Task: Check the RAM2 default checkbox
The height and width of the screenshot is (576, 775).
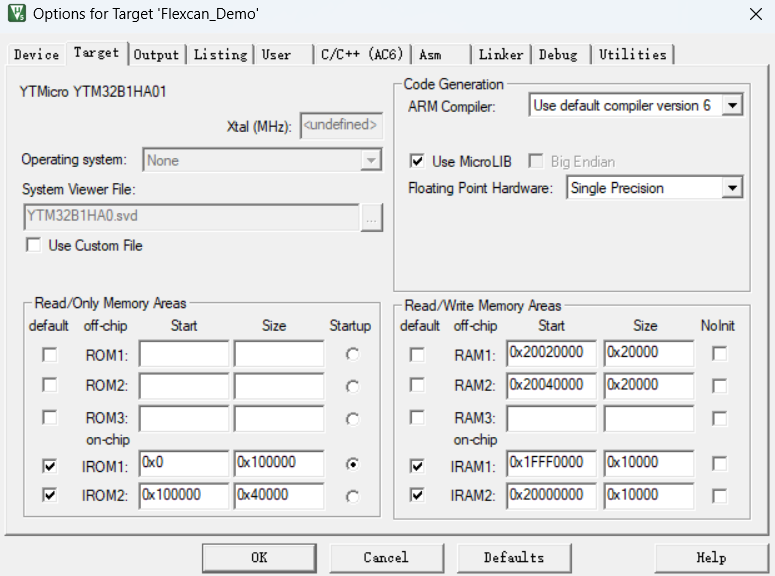Action: tap(417, 385)
